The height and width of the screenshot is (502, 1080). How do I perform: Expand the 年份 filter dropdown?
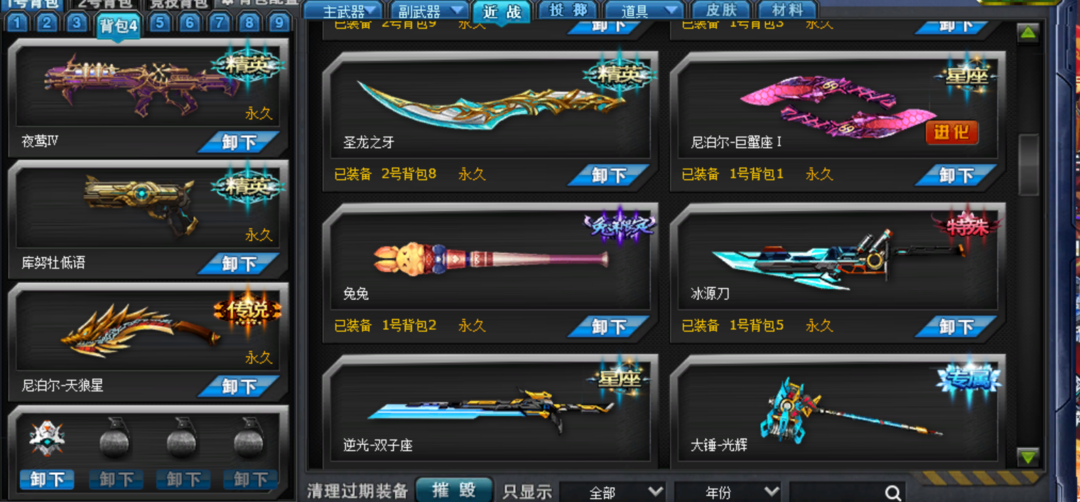pyautogui.click(x=727, y=492)
